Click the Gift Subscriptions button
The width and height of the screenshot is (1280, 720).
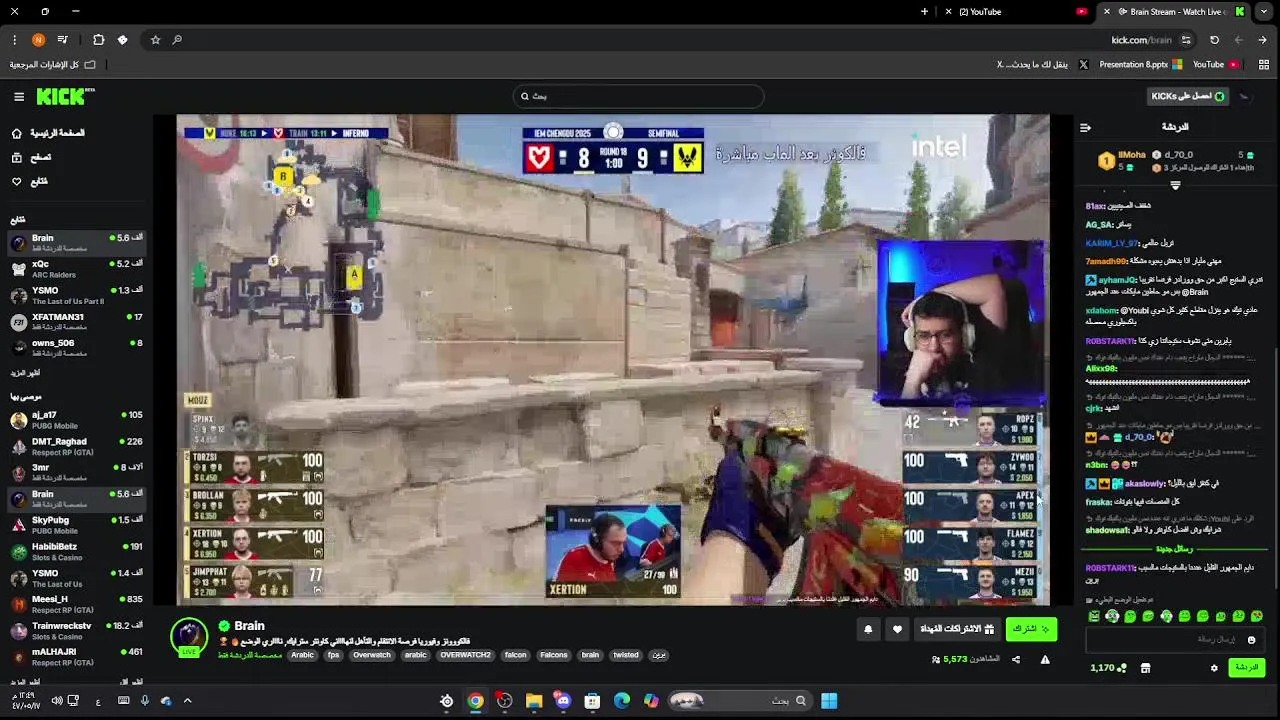[x=958, y=629]
